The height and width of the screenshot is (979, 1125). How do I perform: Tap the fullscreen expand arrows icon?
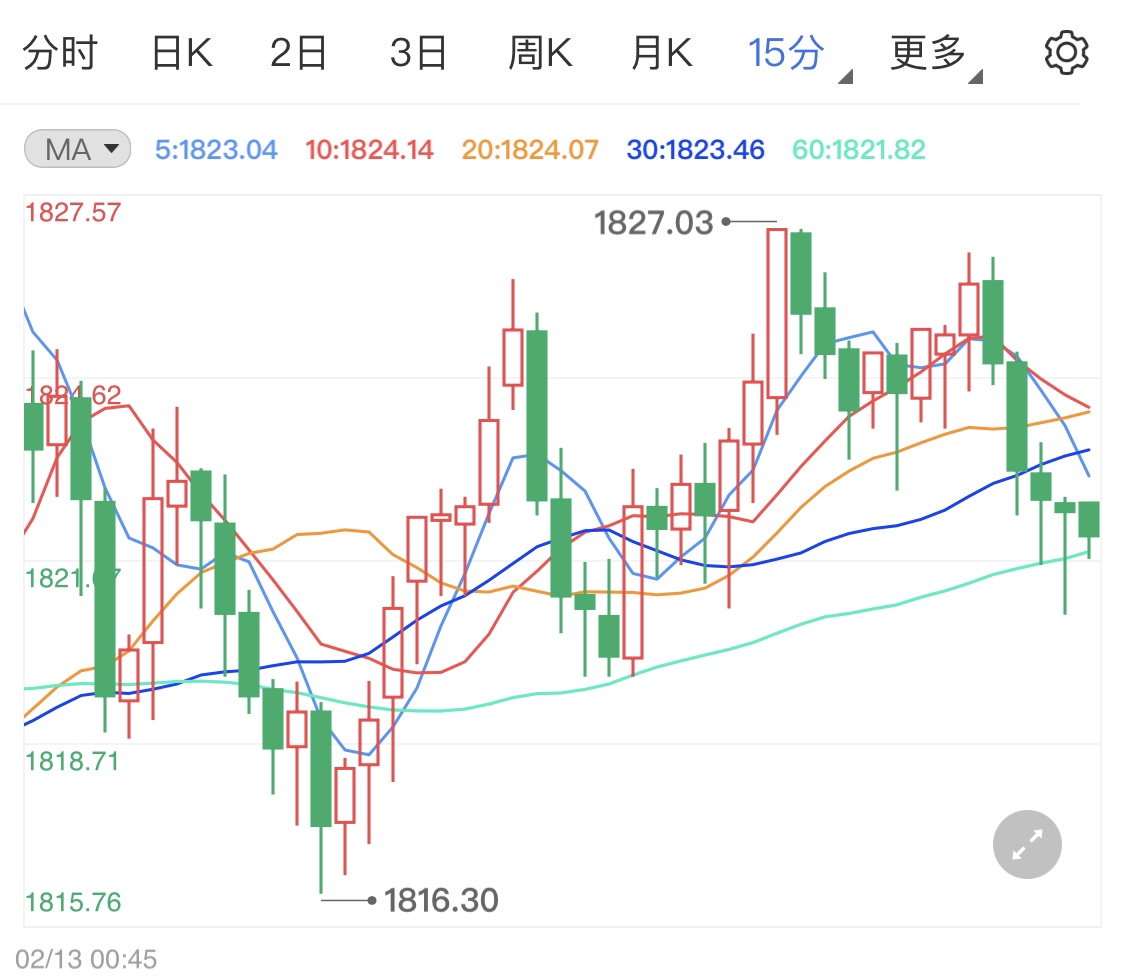1026,845
